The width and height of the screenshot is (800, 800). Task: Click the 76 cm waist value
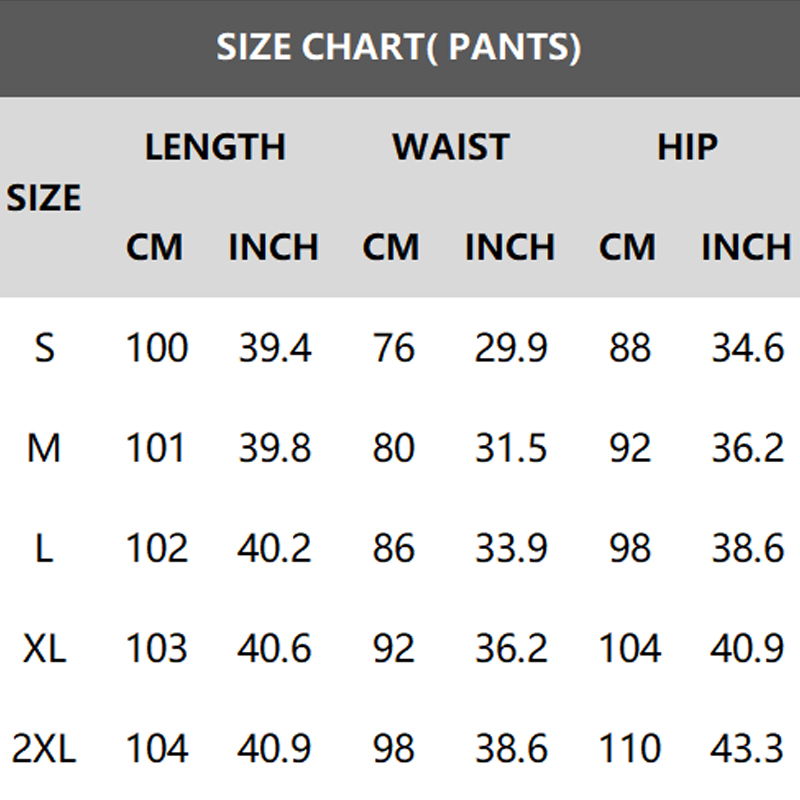tap(392, 349)
